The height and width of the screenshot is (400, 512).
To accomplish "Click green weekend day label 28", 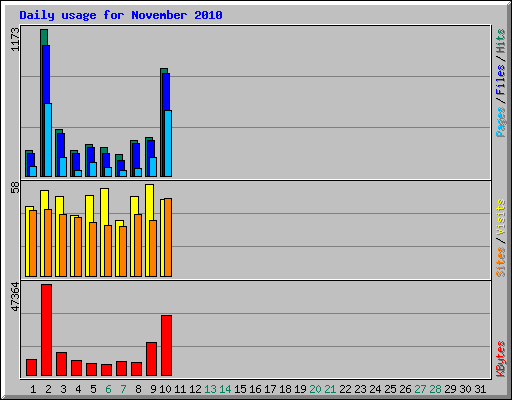I will 435,389.
